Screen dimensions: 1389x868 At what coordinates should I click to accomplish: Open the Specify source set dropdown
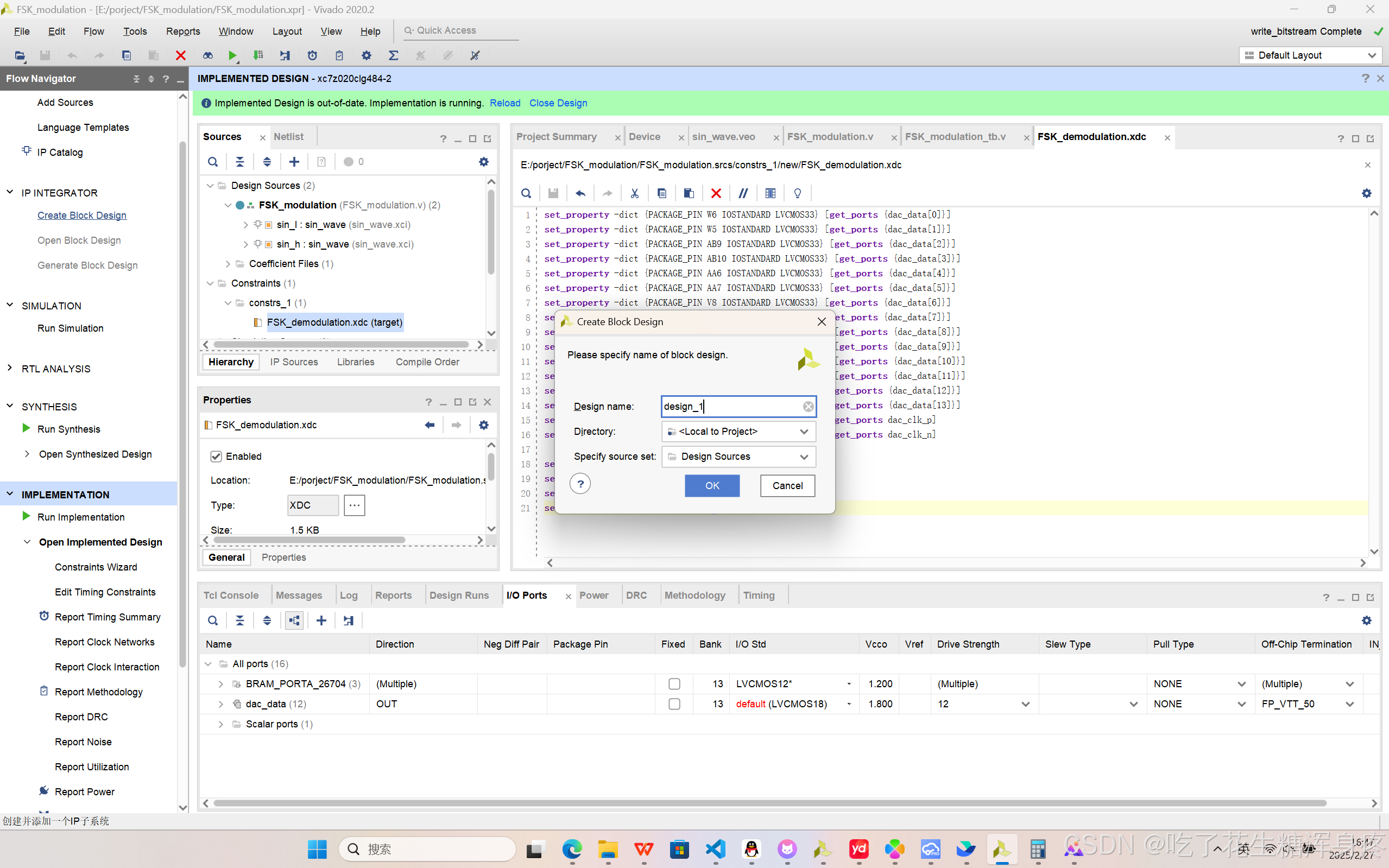pyautogui.click(x=738, y=457)
